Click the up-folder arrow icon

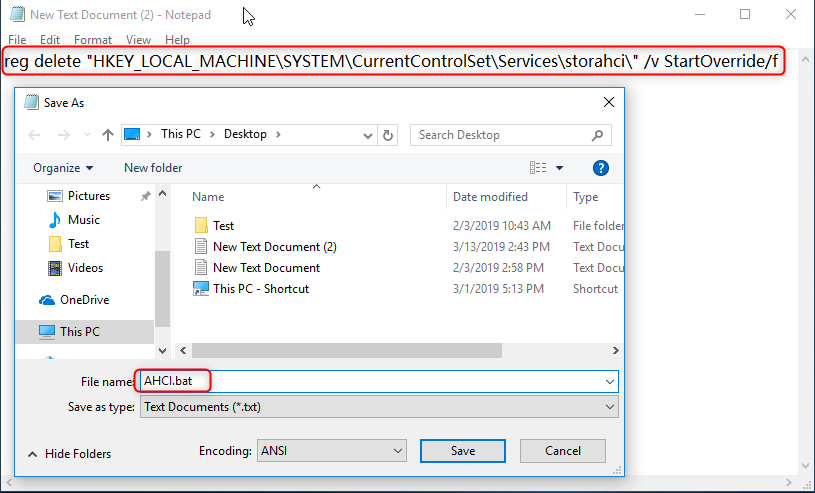pos(108,135)
